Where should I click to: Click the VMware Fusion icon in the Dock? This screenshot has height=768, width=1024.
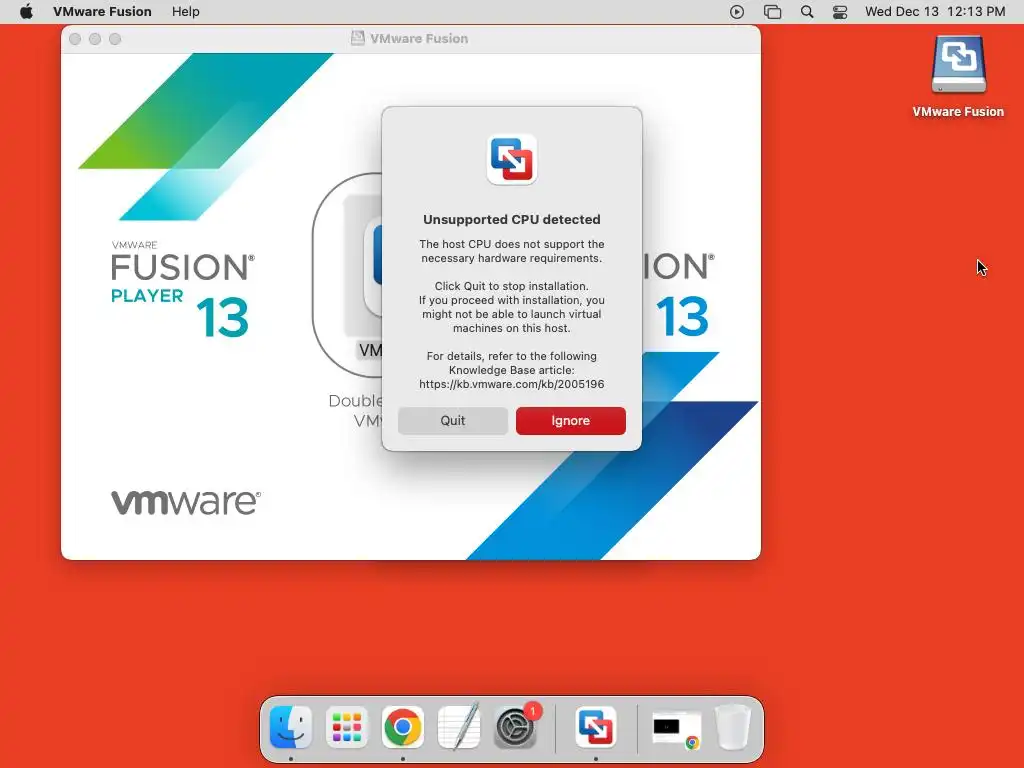point(596,727)
